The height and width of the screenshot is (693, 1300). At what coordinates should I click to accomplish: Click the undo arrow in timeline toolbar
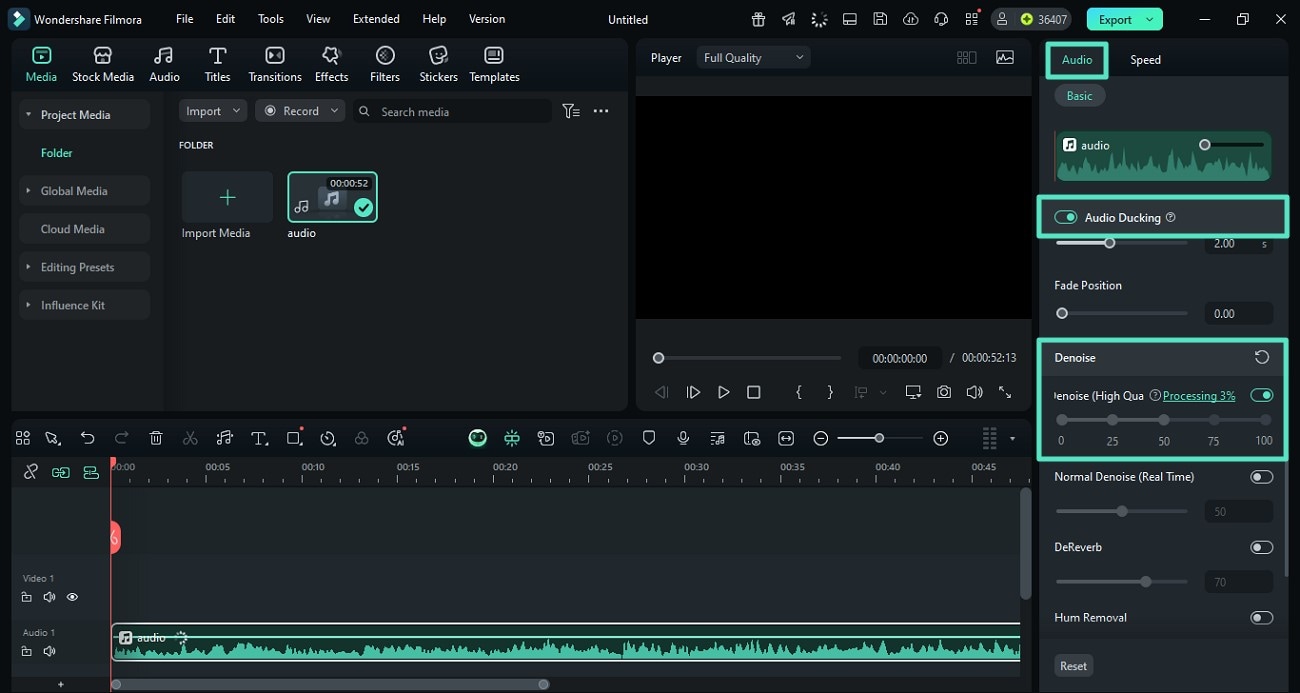(87, 438)
